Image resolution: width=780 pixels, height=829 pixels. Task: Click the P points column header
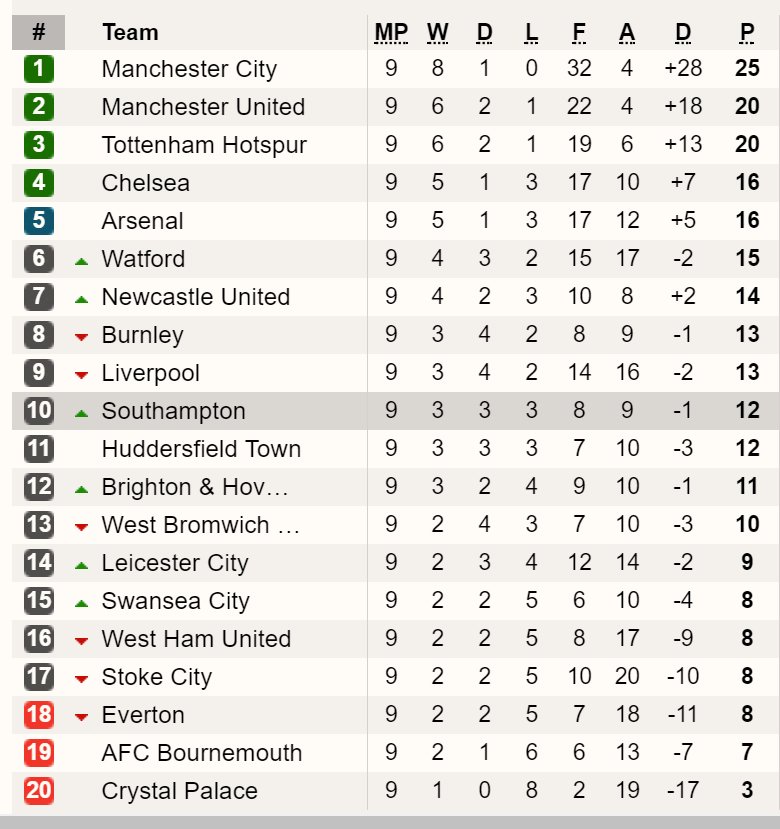point(747,33)
